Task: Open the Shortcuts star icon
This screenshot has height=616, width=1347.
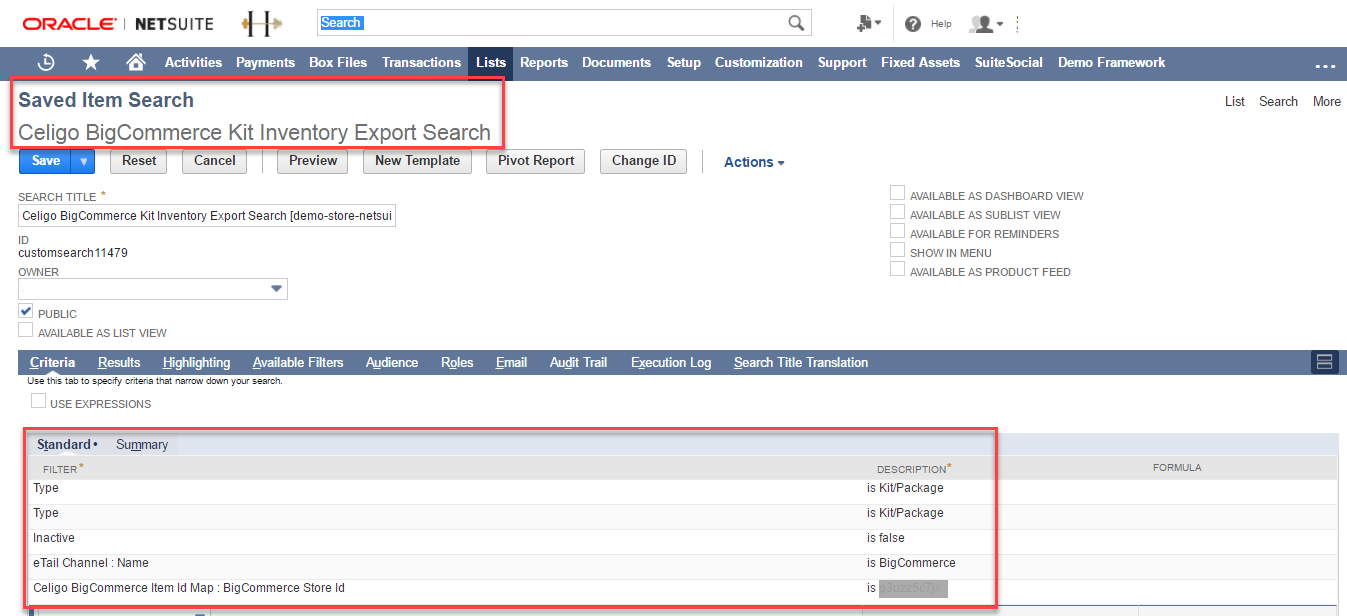Action: tap(91, 62)
